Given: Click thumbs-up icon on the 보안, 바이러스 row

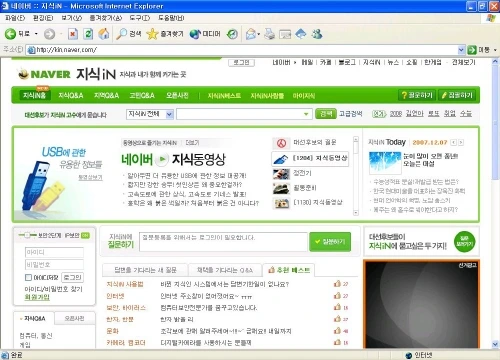Looking at the screenshot, I should click(337, 307).
